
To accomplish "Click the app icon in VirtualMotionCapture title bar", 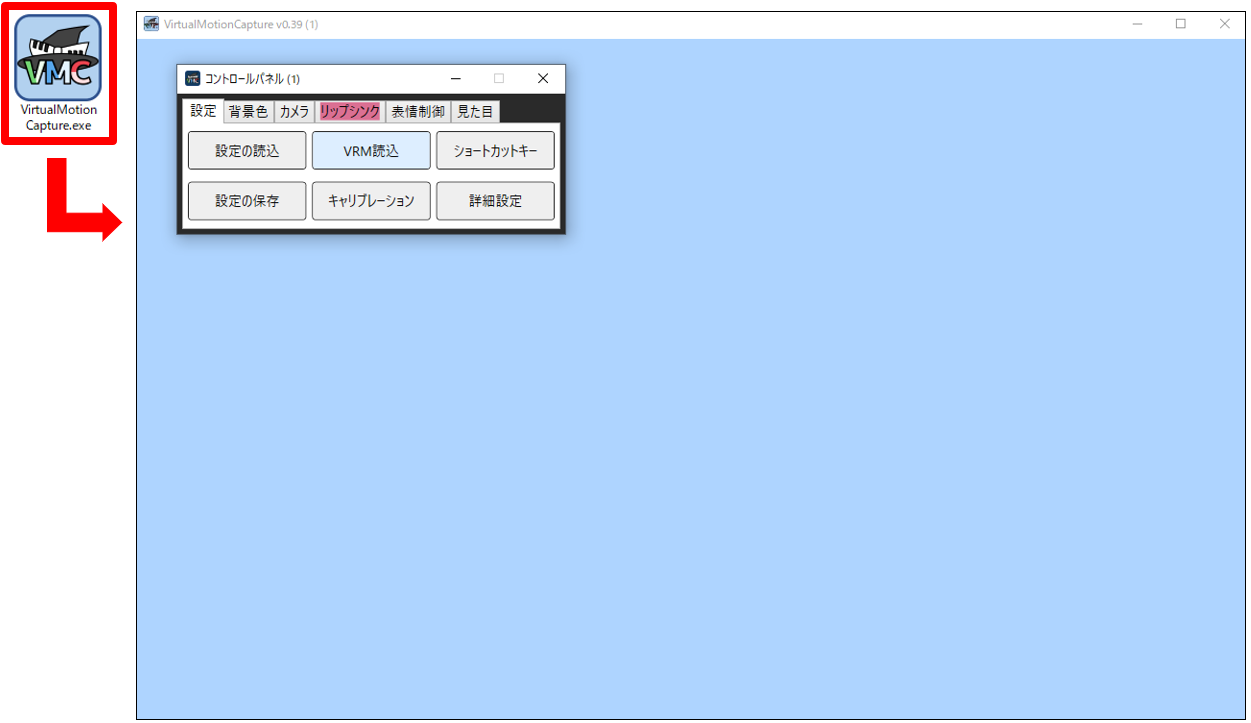I will (152, 24).
